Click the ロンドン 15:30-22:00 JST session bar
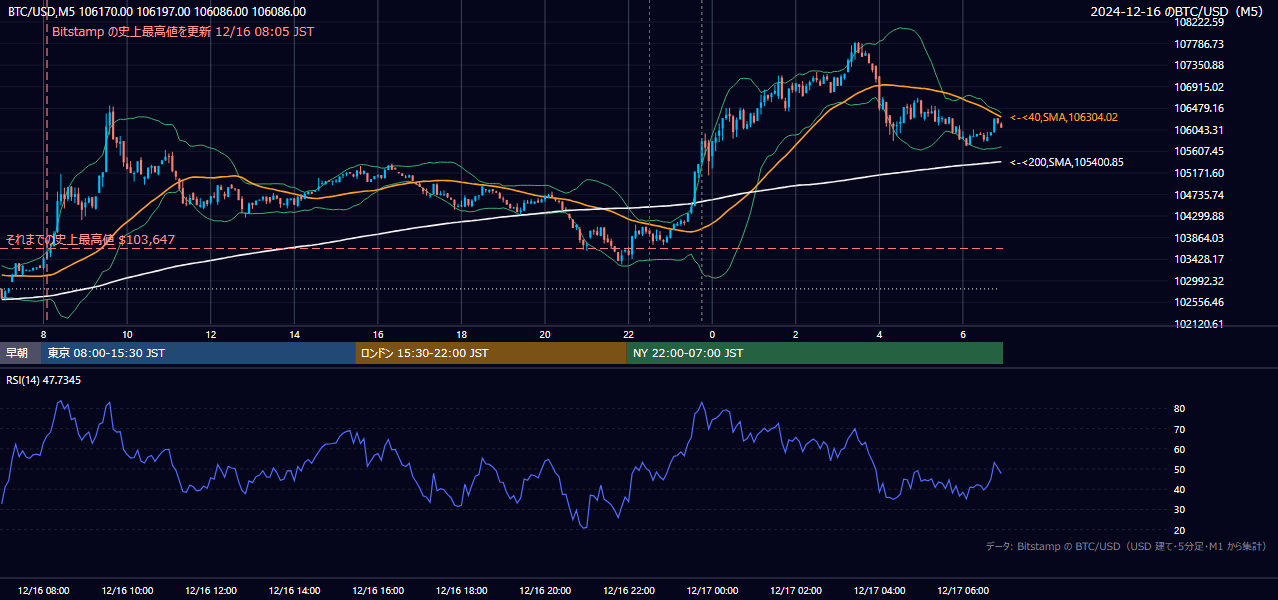Screen dimensions: 1278x600 click(491, 353)
